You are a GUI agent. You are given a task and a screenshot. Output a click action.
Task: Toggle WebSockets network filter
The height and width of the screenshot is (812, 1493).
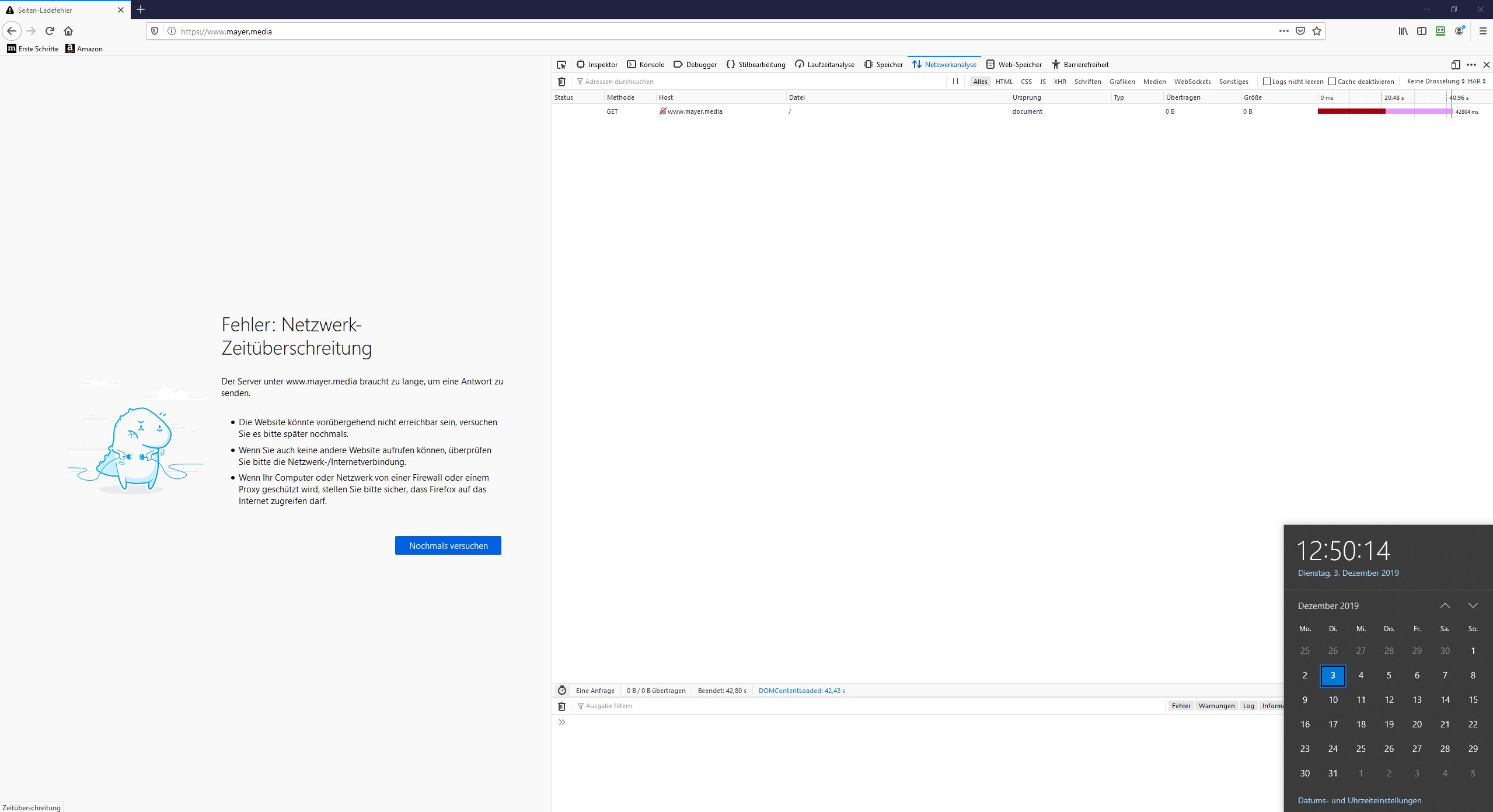pyautogui.click(x=1192, y=82)
